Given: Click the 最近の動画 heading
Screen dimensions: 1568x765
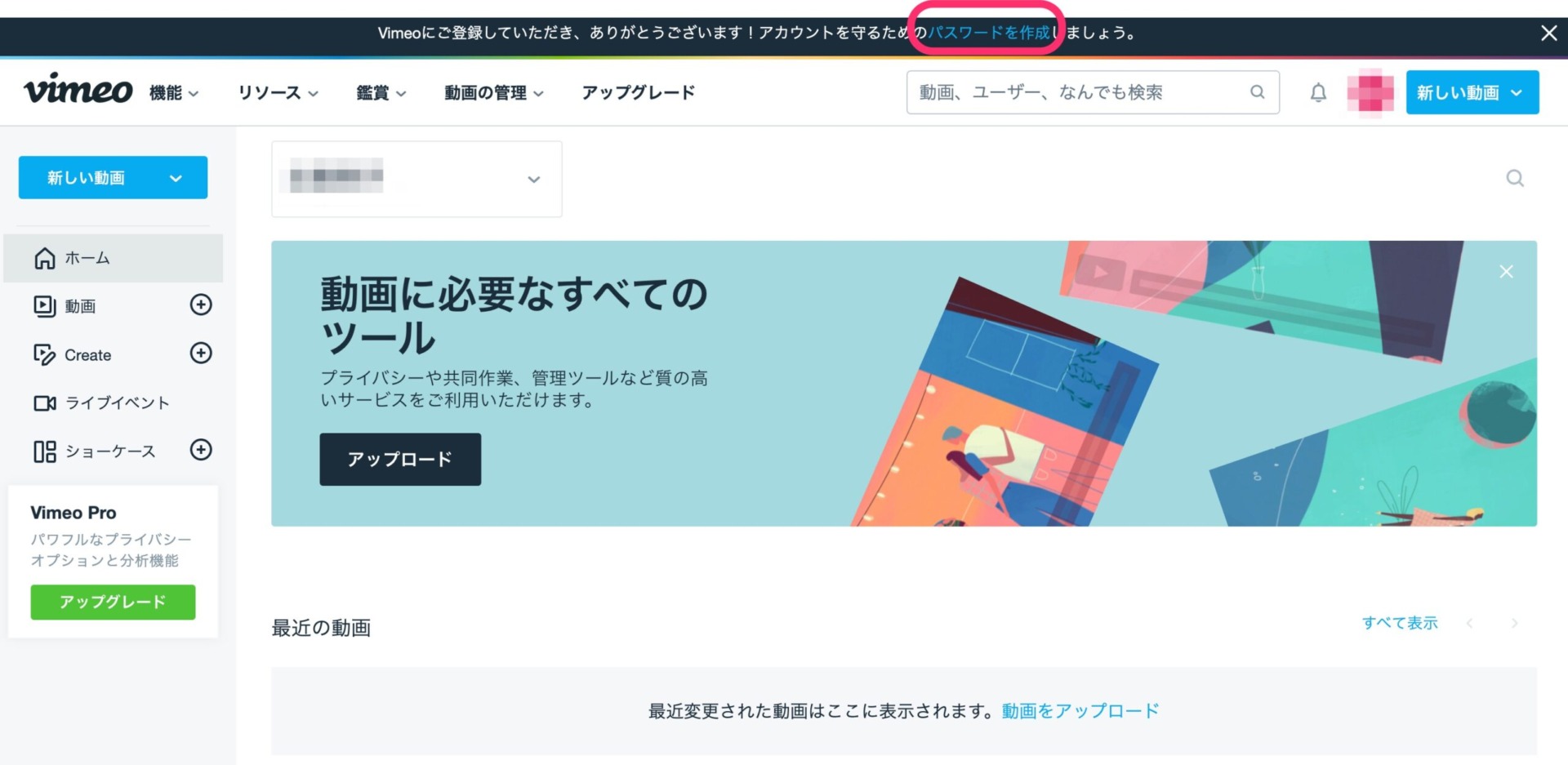Looking at the screenshot, I should click(321, 627).
